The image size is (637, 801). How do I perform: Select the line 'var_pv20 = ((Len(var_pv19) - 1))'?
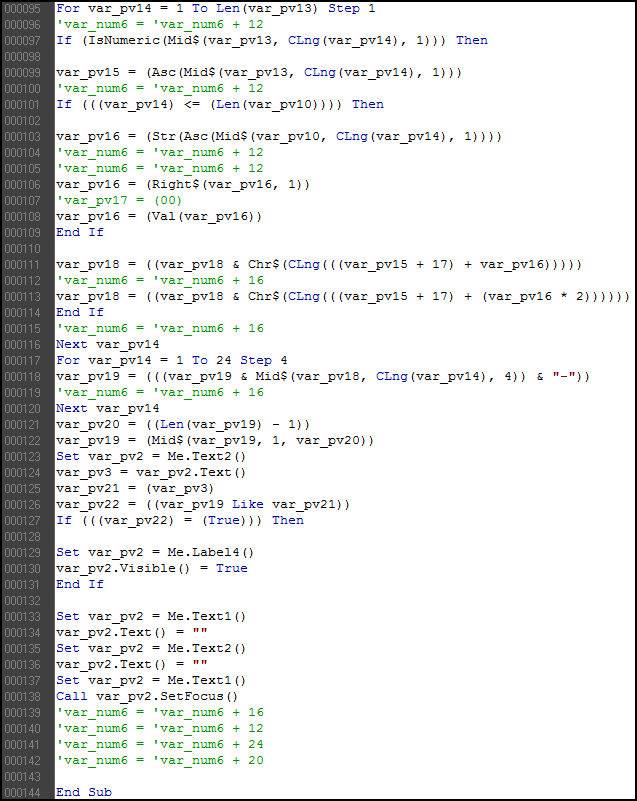pos(183,425)
